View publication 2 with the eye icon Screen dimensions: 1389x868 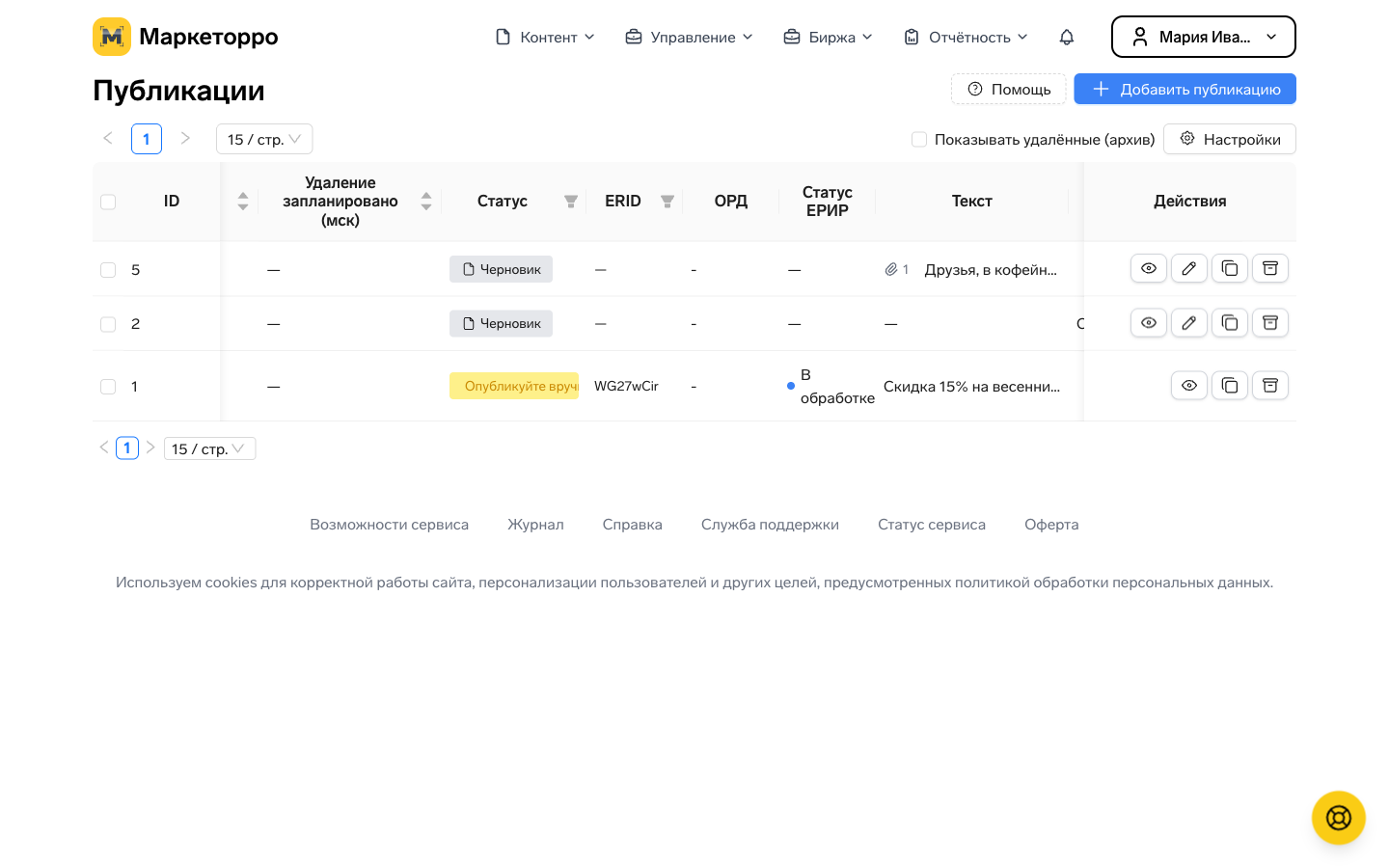pos(1149,322)
